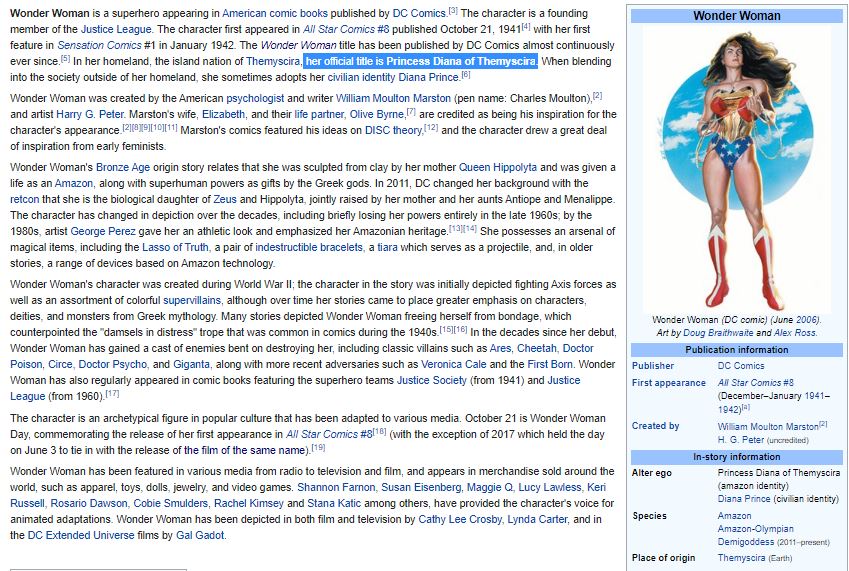This screenshot has height=571, width=849.
Task: Open the Sensation Comics link
Action: [x=99, y=45]
